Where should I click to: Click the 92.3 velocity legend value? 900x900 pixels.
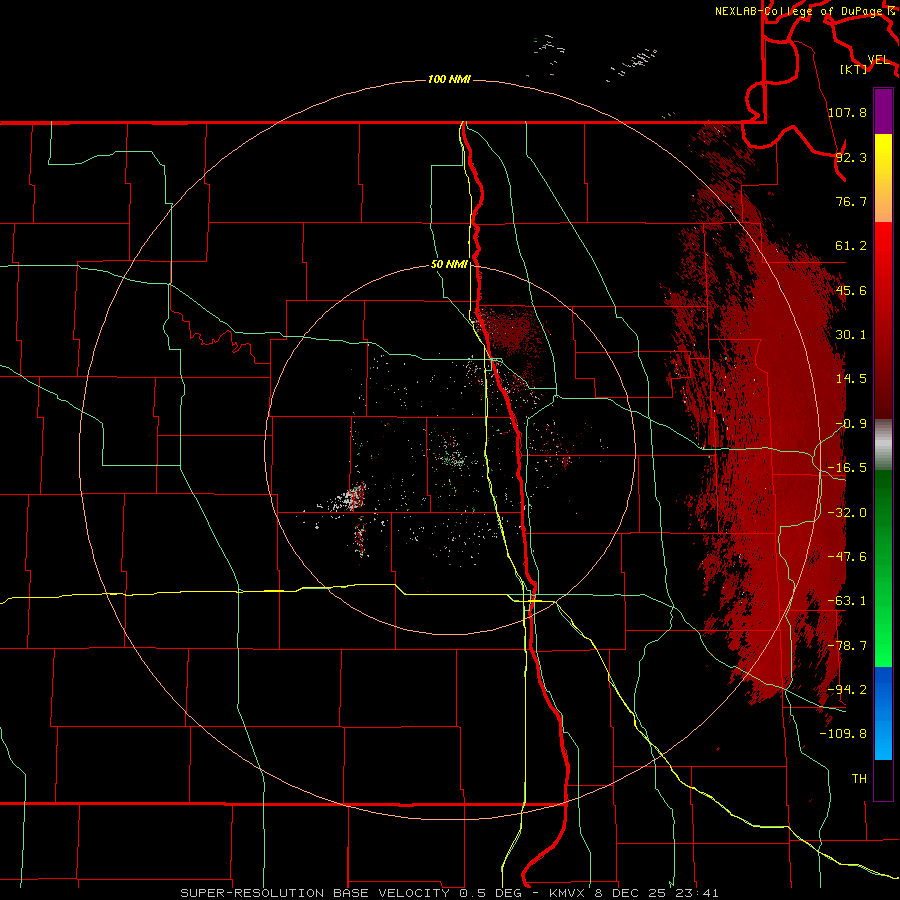click(x=851, y=157)
